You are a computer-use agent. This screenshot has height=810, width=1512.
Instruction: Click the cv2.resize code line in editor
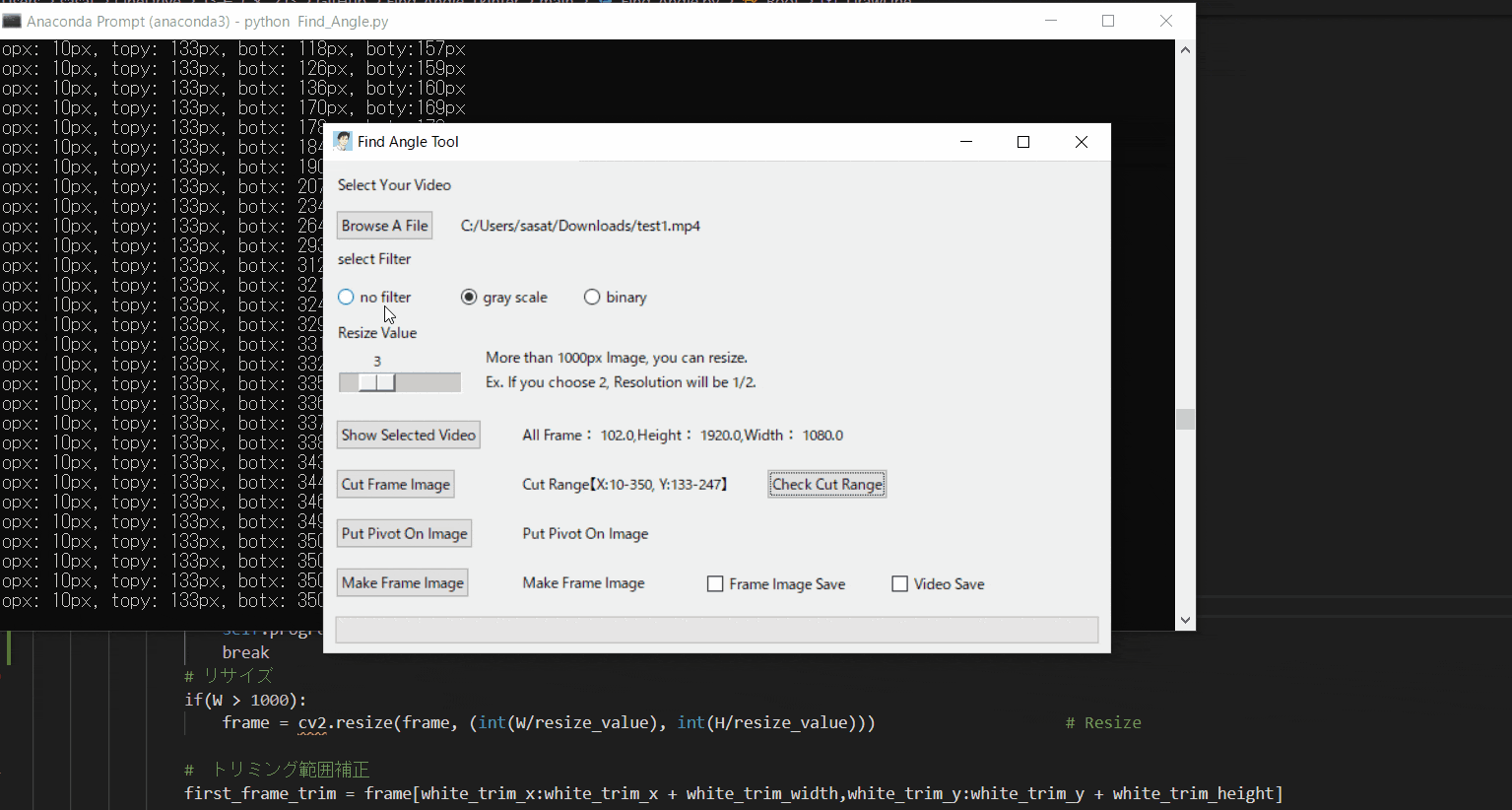(549, 722)
